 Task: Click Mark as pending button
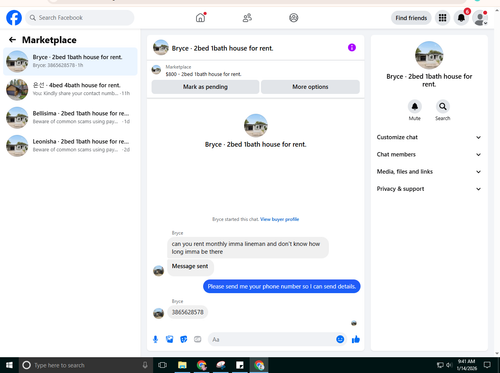coord(205,87)
